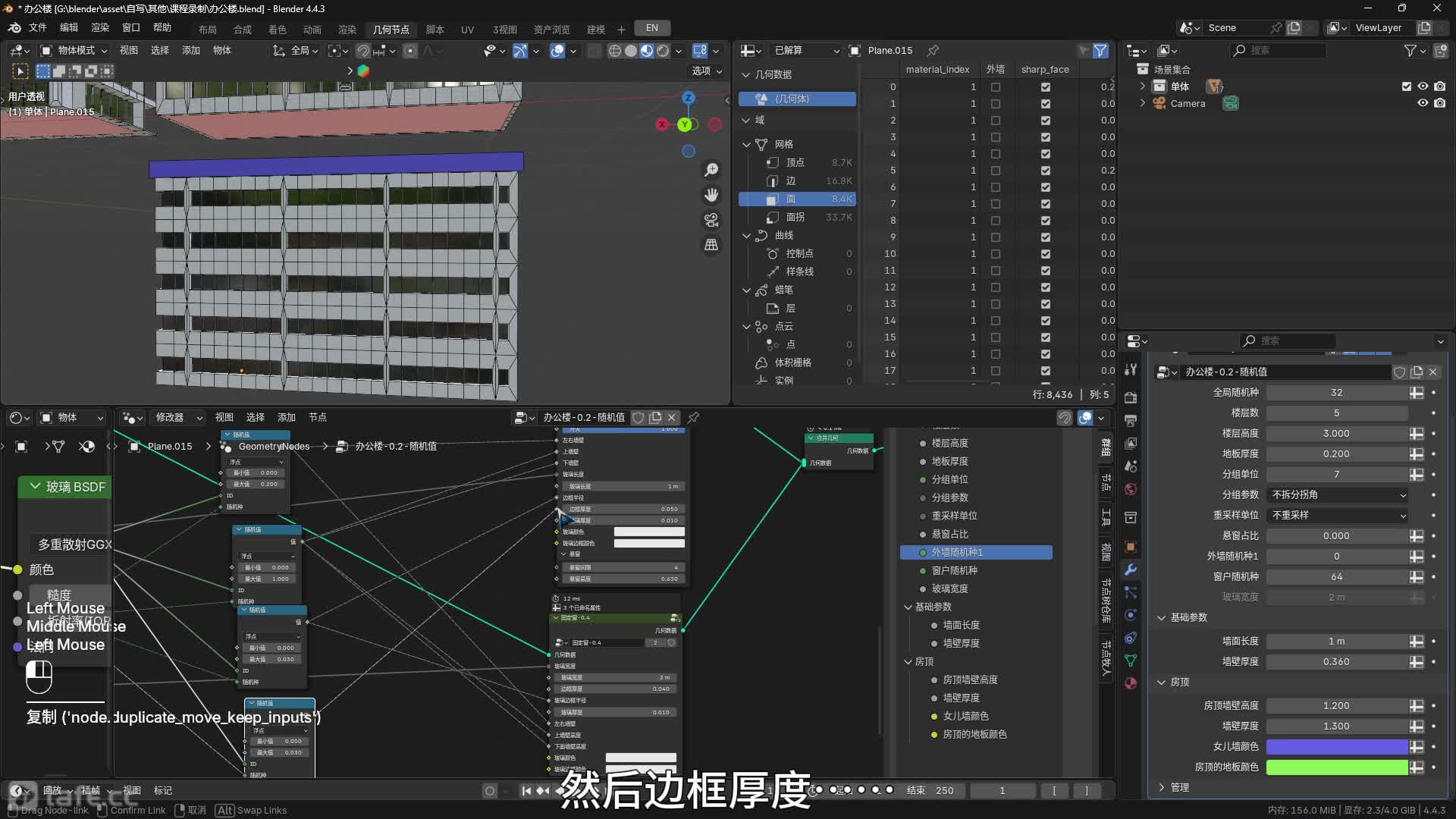Toggle the camera view icon in the viewport

click(711, 220)
